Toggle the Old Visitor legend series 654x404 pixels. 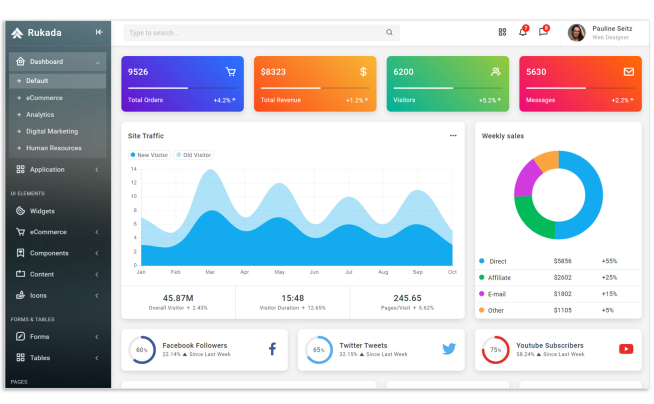tap(194, 155)
